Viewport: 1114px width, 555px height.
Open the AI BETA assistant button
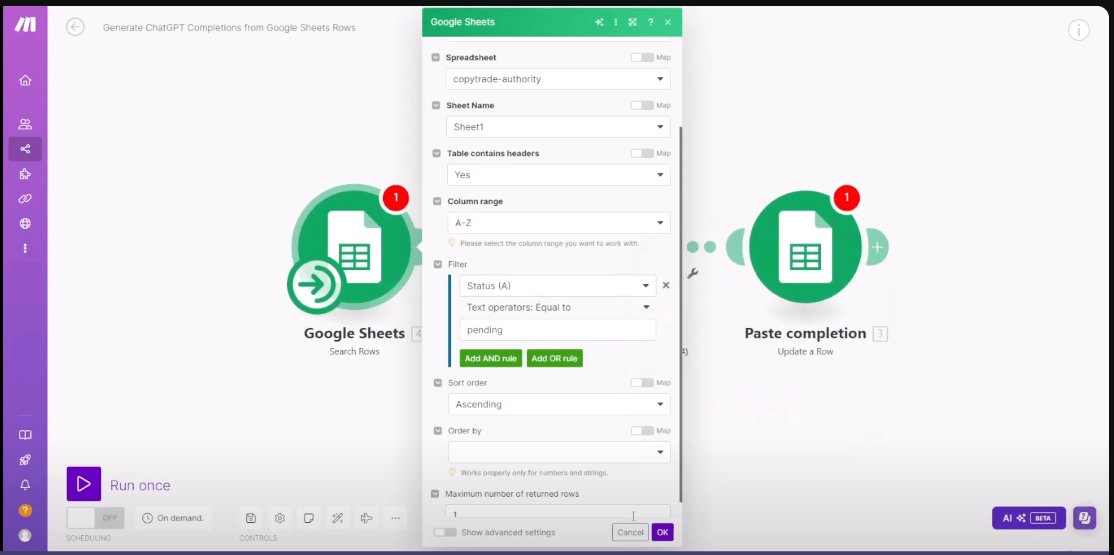tap(1029, 518)
